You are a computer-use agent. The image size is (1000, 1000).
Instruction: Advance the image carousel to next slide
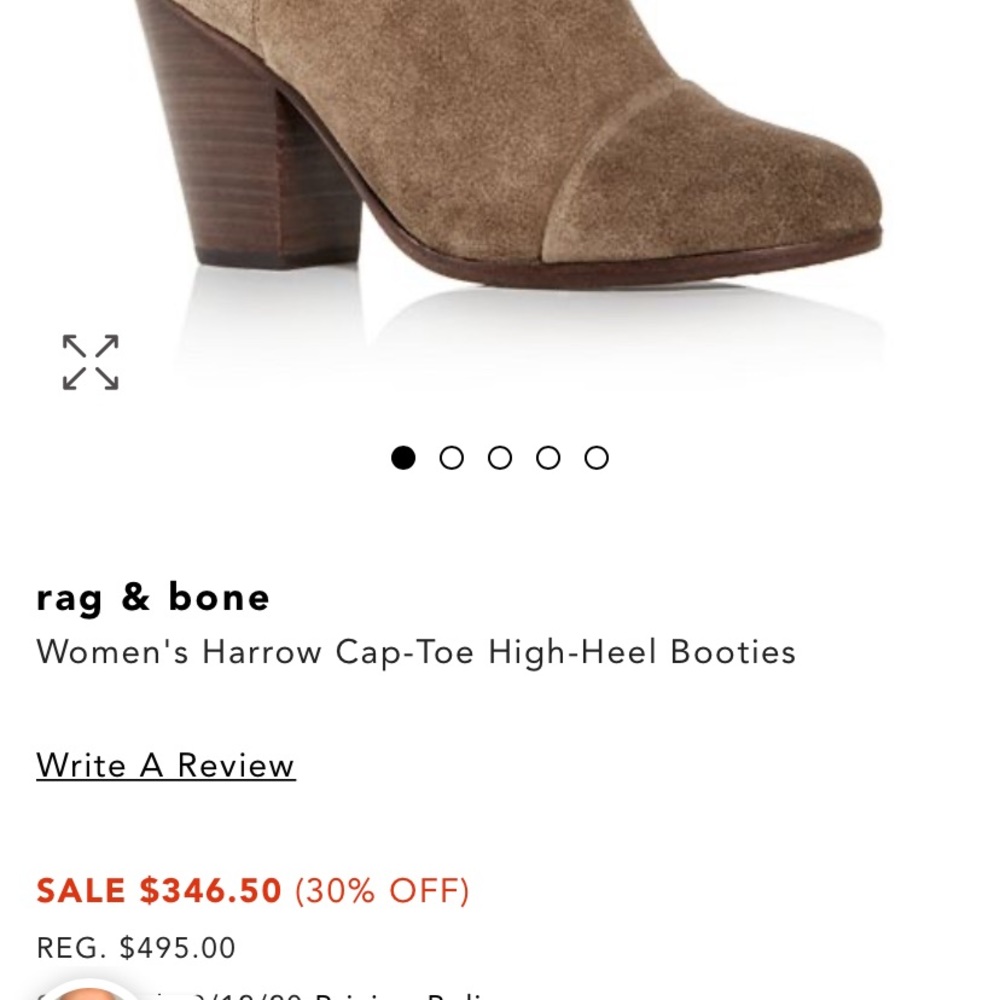pos(454,458)
